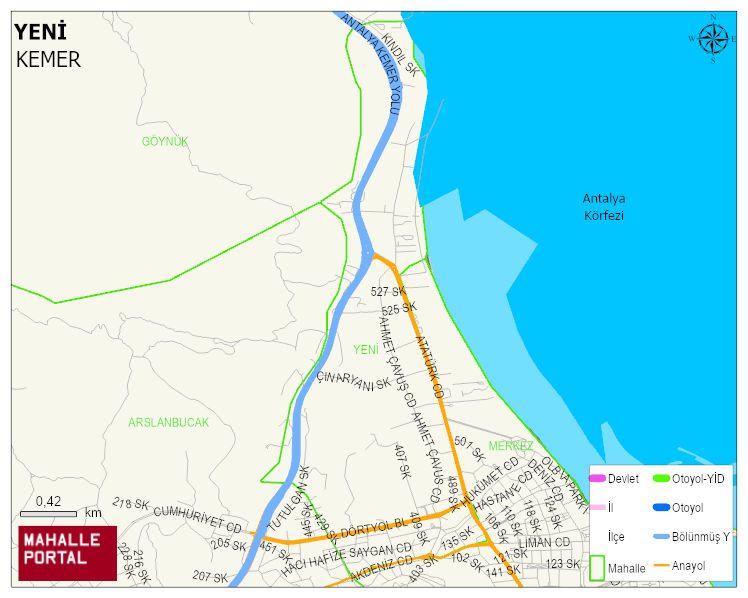Click the ÇINARYANI SK street label
Screen dimensions: 748x598
click(x=353, y=381)
